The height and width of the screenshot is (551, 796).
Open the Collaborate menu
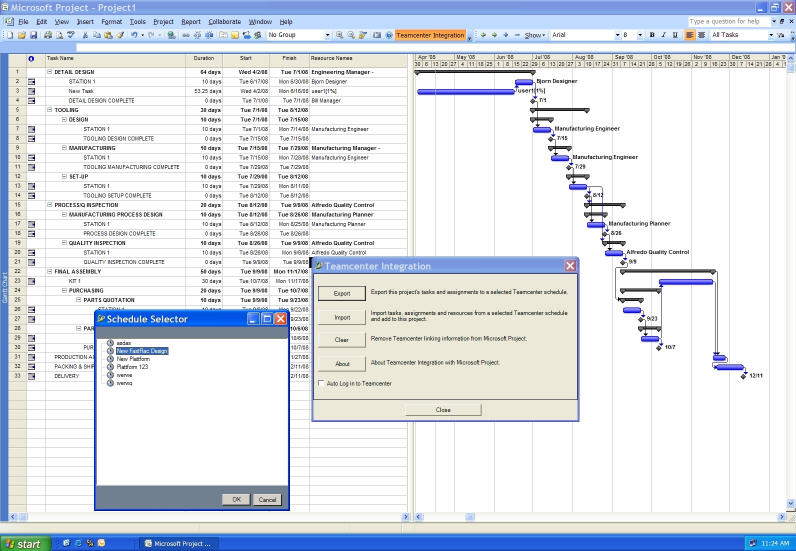click(x=224, y=22)
